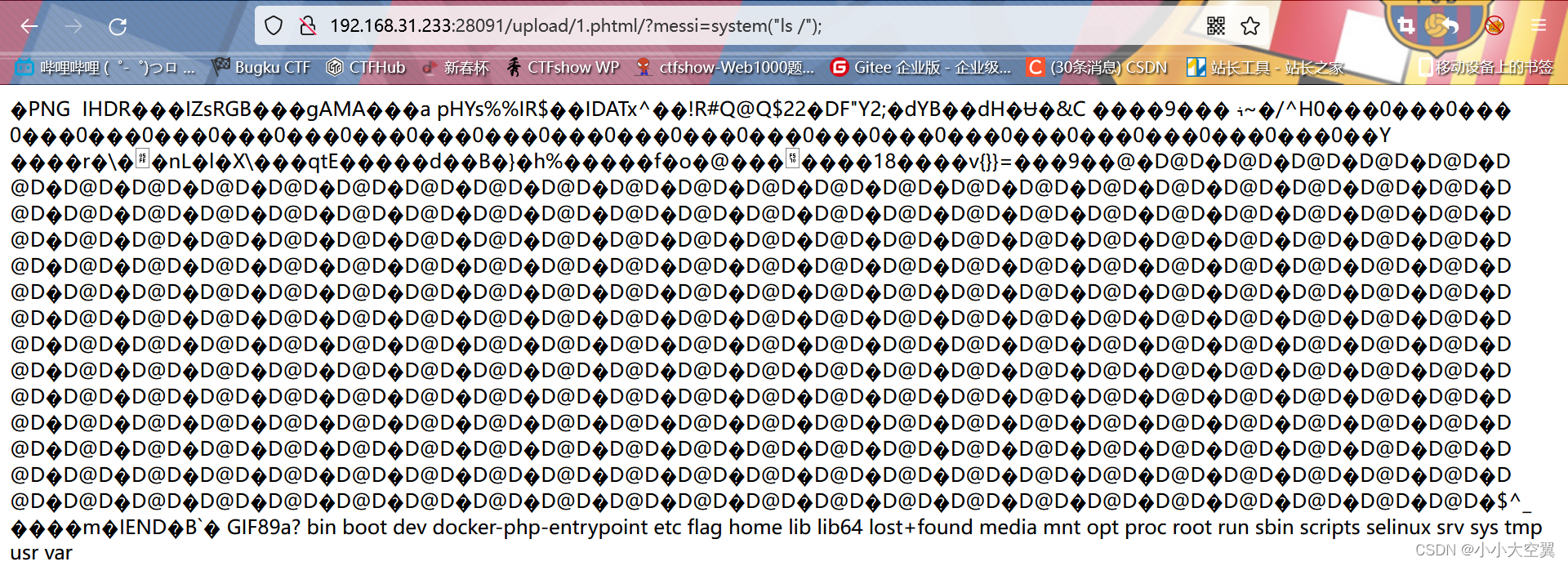Click lost+found in the directory listing
The width and height of the screenshot is (1568, 566).
click(x=921, y=528)
